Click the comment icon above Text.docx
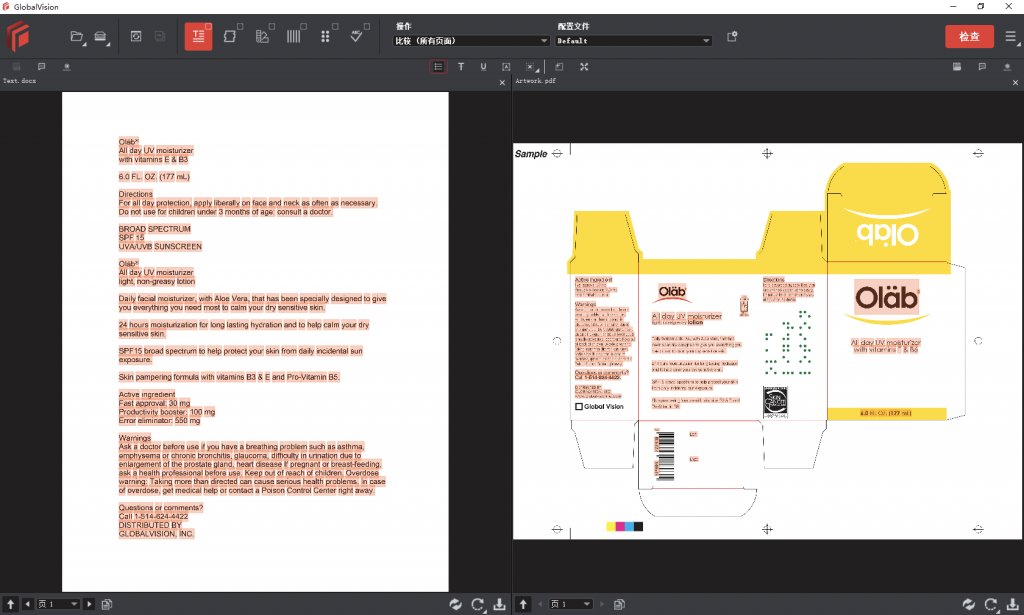1024x615 pixels. coord(41,67)
